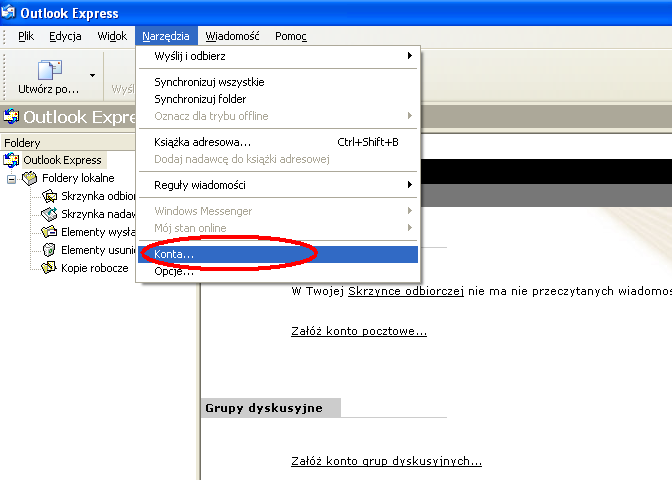Click the Outlook Express title bar icon

(x=9, y=12)
